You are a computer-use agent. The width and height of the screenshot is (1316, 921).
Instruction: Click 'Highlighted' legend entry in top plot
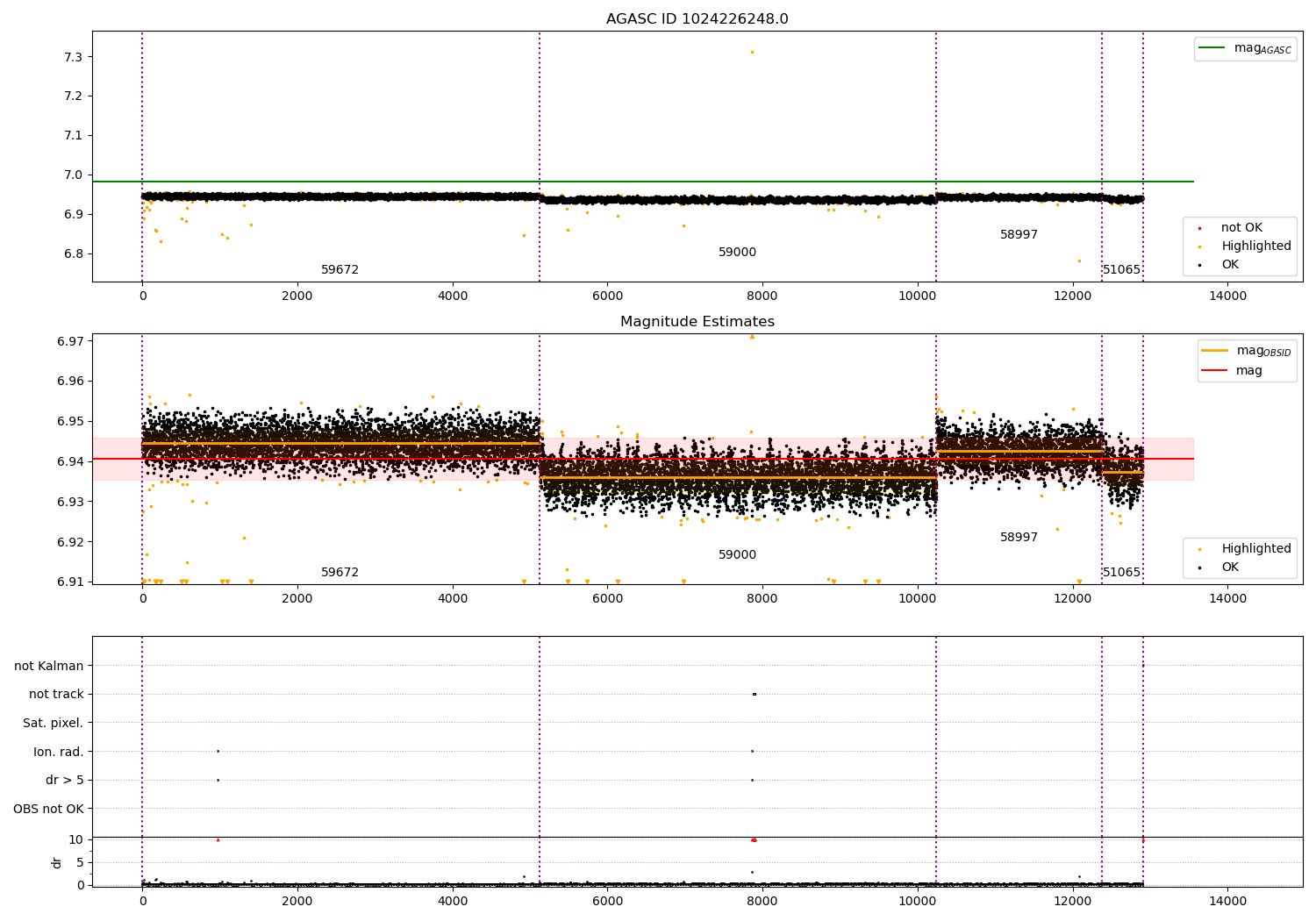(1246, 246)
